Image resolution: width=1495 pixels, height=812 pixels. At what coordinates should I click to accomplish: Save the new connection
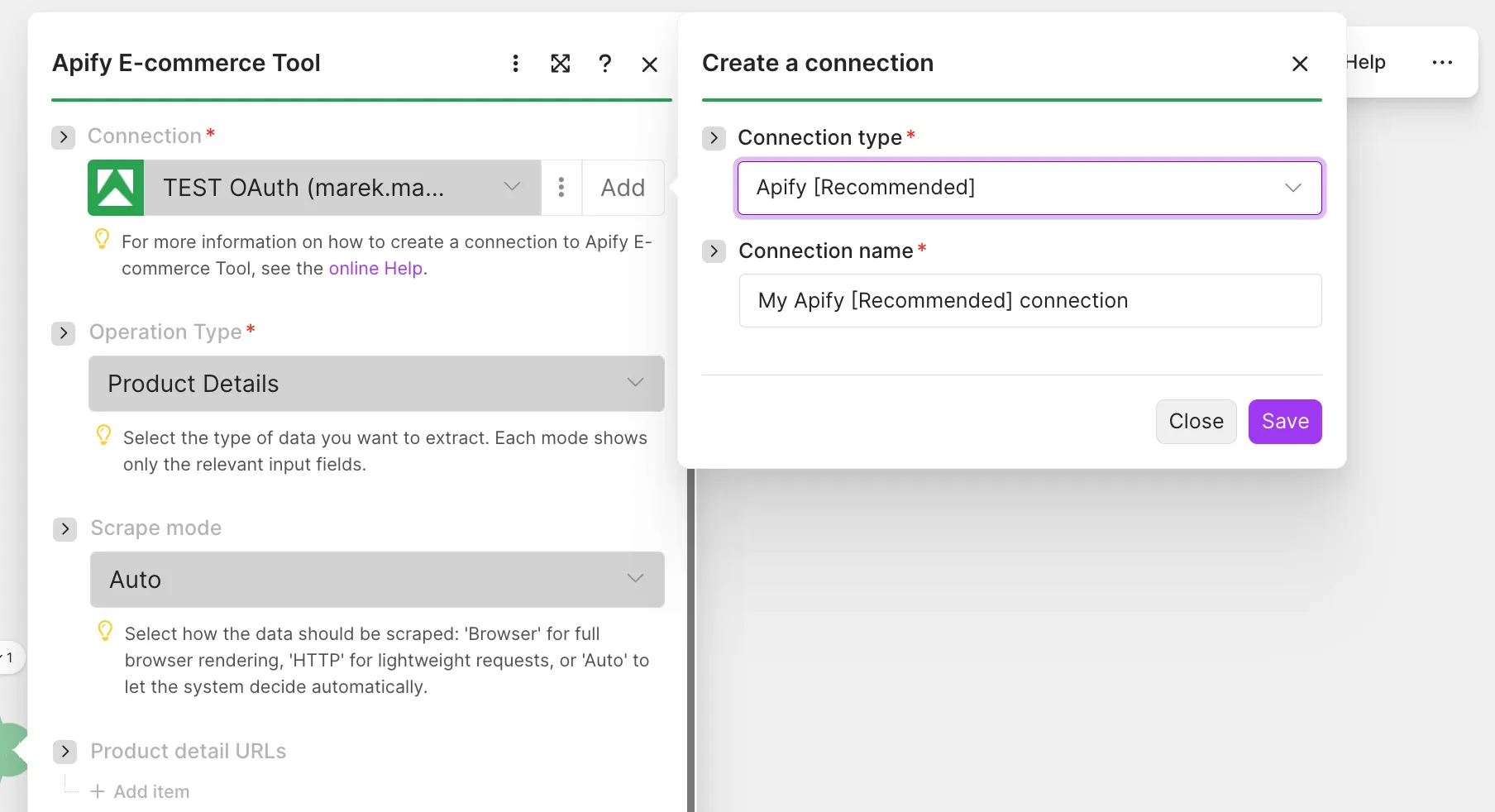[1285, 422]
